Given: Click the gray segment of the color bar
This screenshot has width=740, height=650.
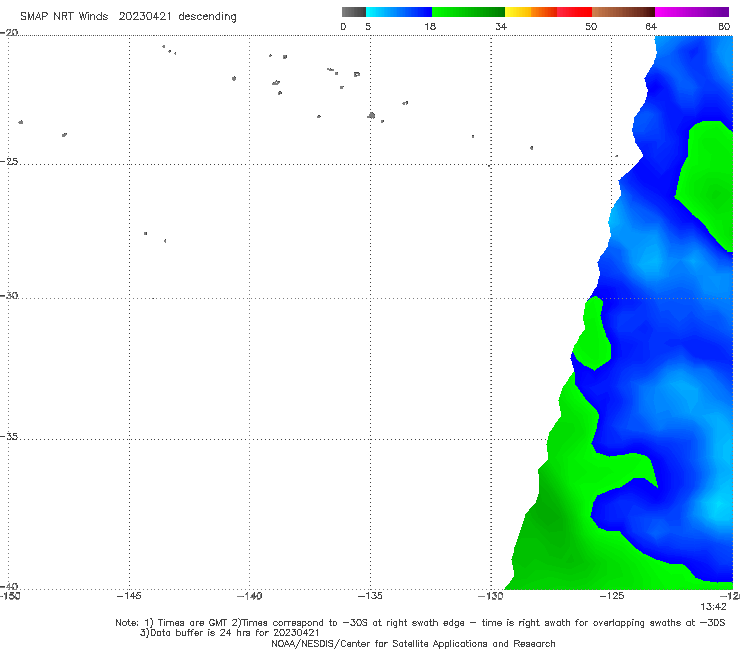Looking at the screenshot, I should coord(354,12).
